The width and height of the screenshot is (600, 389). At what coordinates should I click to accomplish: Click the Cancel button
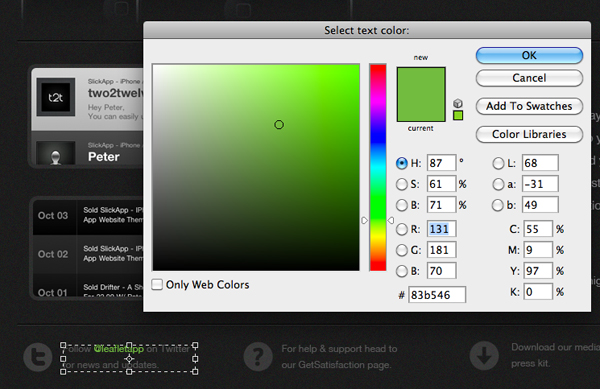coord(529,78)
